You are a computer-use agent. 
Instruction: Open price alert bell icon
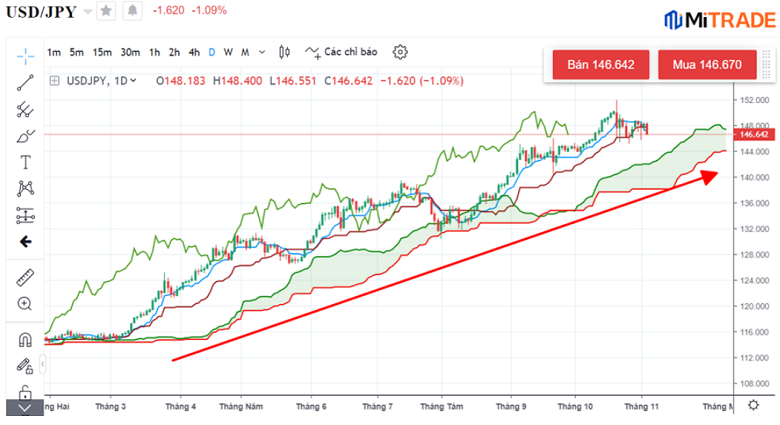point(131,11)
